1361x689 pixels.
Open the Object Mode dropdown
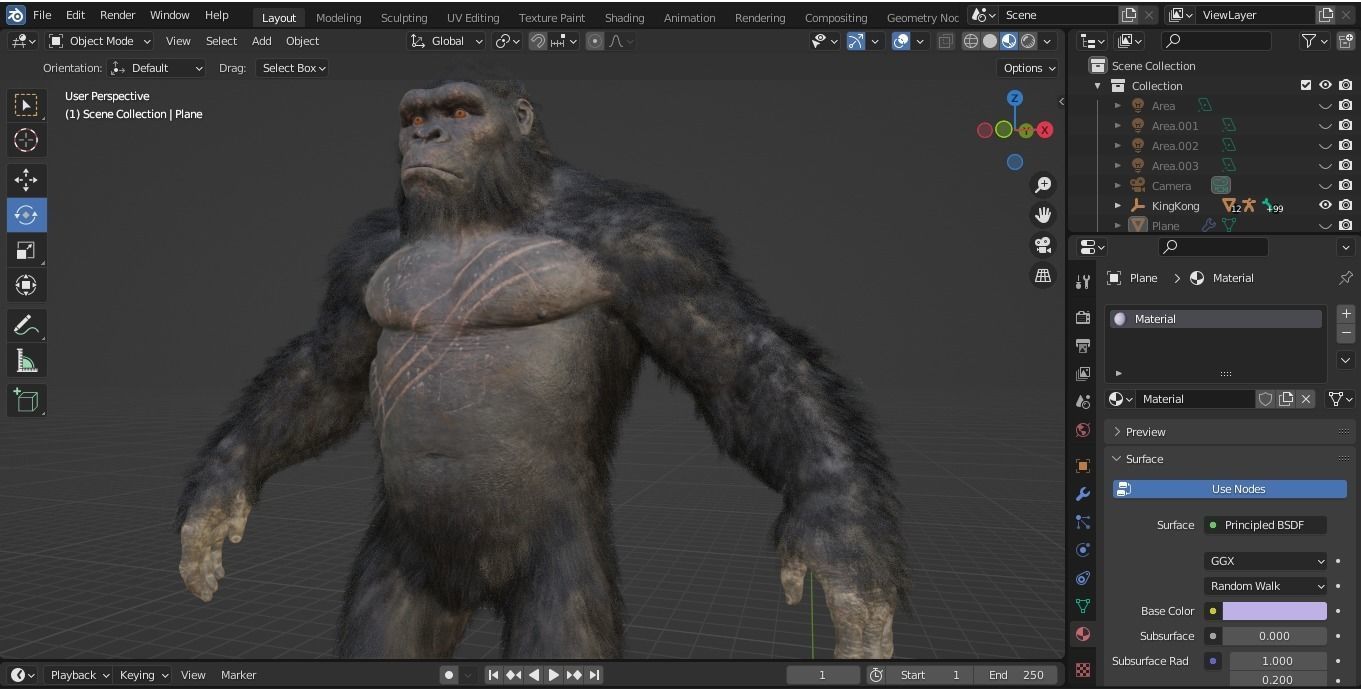click(100, 41)
